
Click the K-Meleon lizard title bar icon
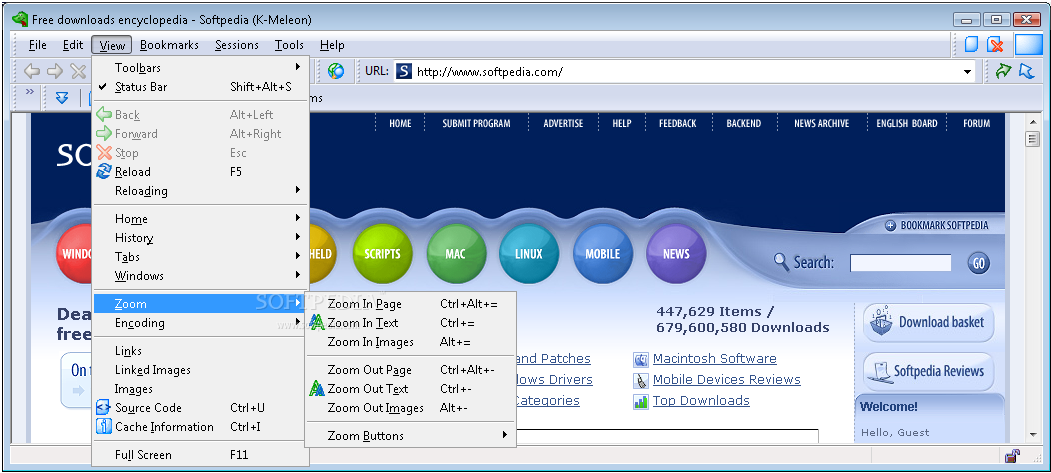click(20, 19)
